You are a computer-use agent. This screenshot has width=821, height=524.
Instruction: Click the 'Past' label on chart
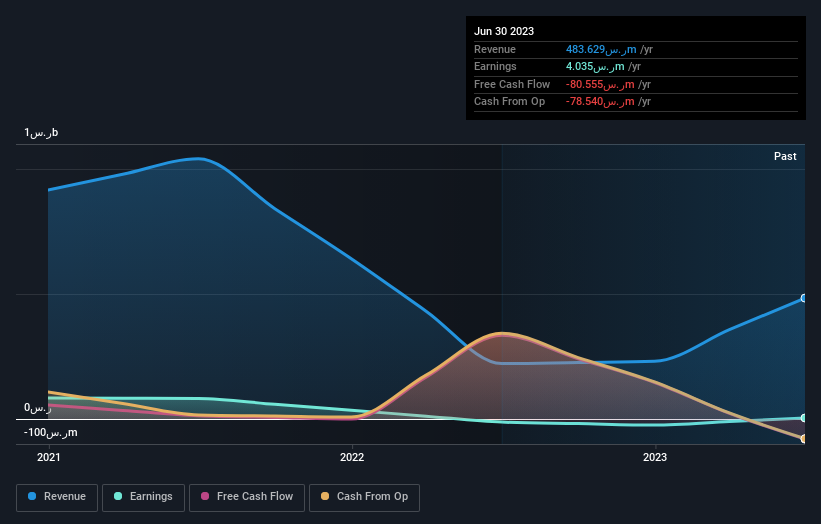tap(785, 156)
